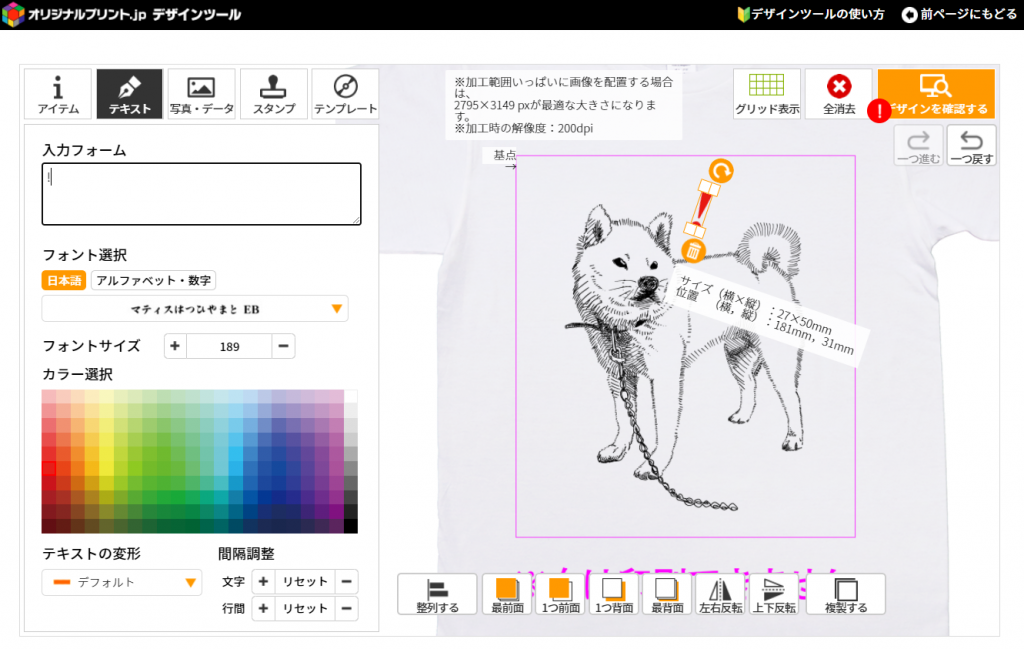Pick the black color swatch
The height and width of the screenshot is (649, 1024).
click(x=351, y=526)
